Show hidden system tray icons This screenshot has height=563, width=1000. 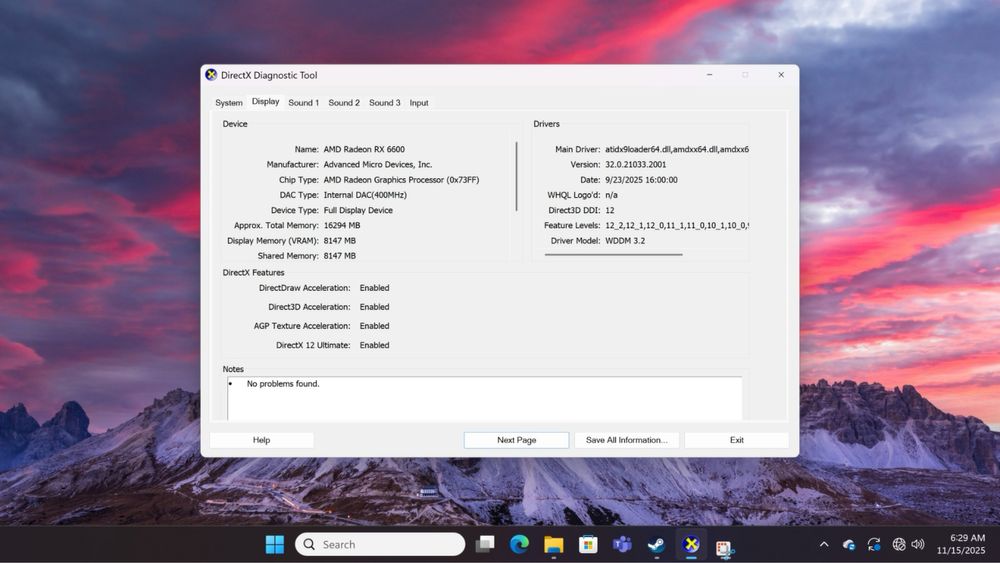coord(824,545)
